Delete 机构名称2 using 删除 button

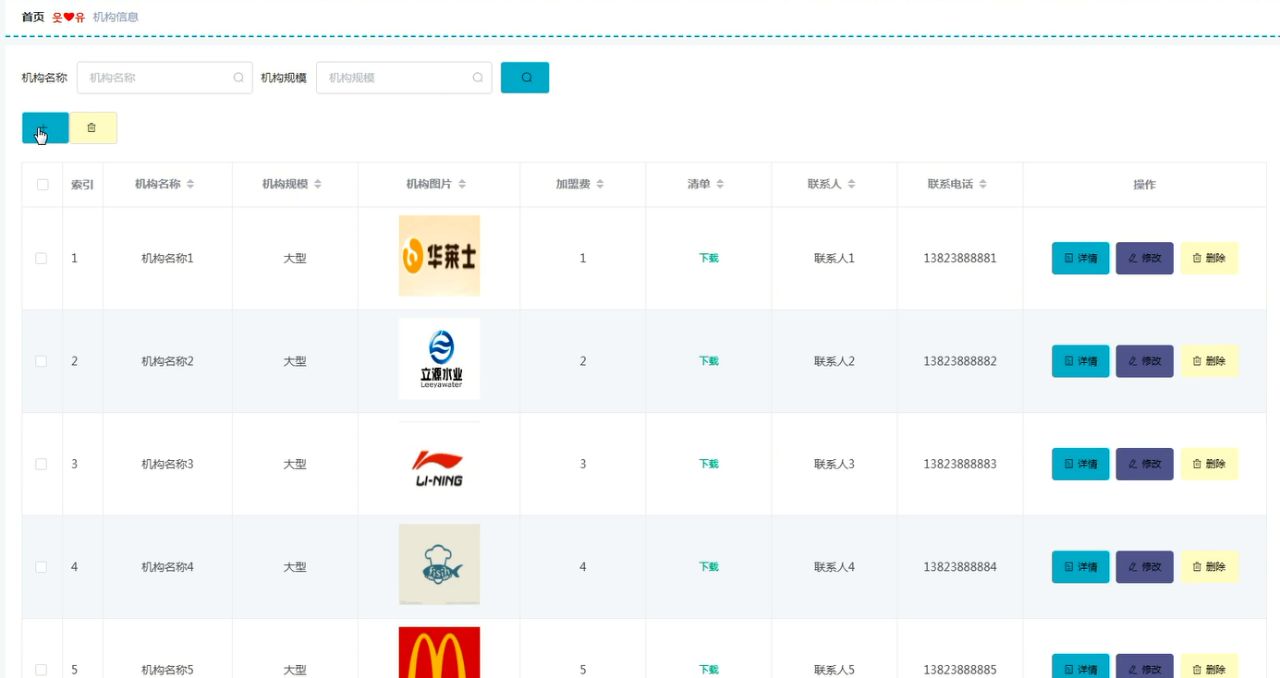pyautogui.click(x=1210, y=361)
